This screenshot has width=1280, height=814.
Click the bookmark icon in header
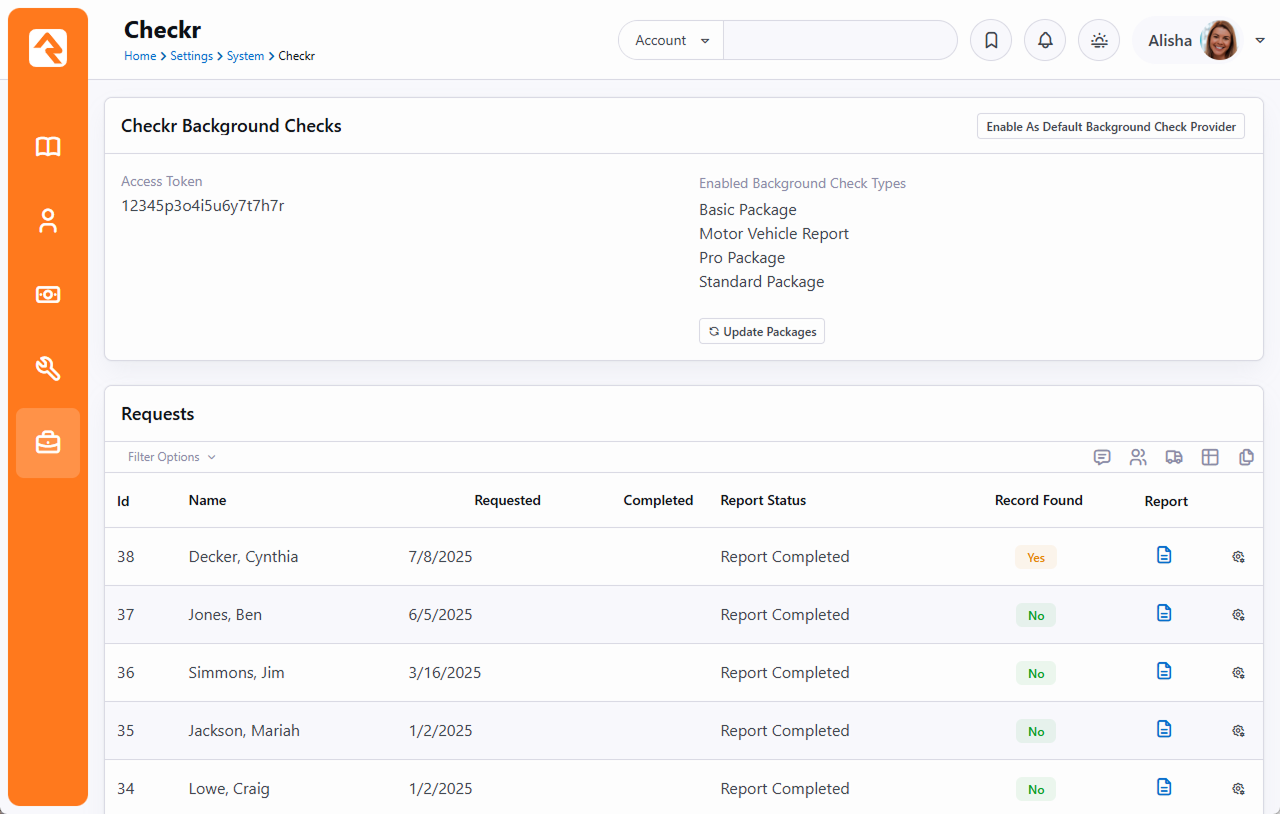pos(991,41)
